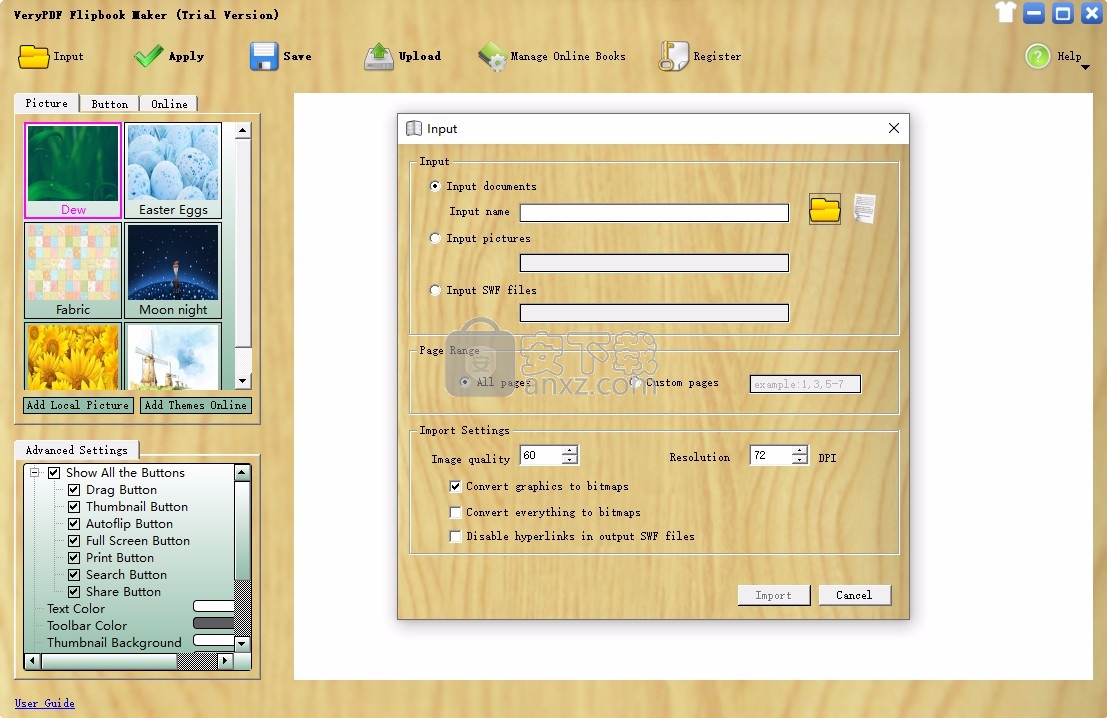This screenshot has width=1107, height=718.
Task: Click right arrow of Advanced Settings horizontal scrollbar
Action: (x=225, y=661)
